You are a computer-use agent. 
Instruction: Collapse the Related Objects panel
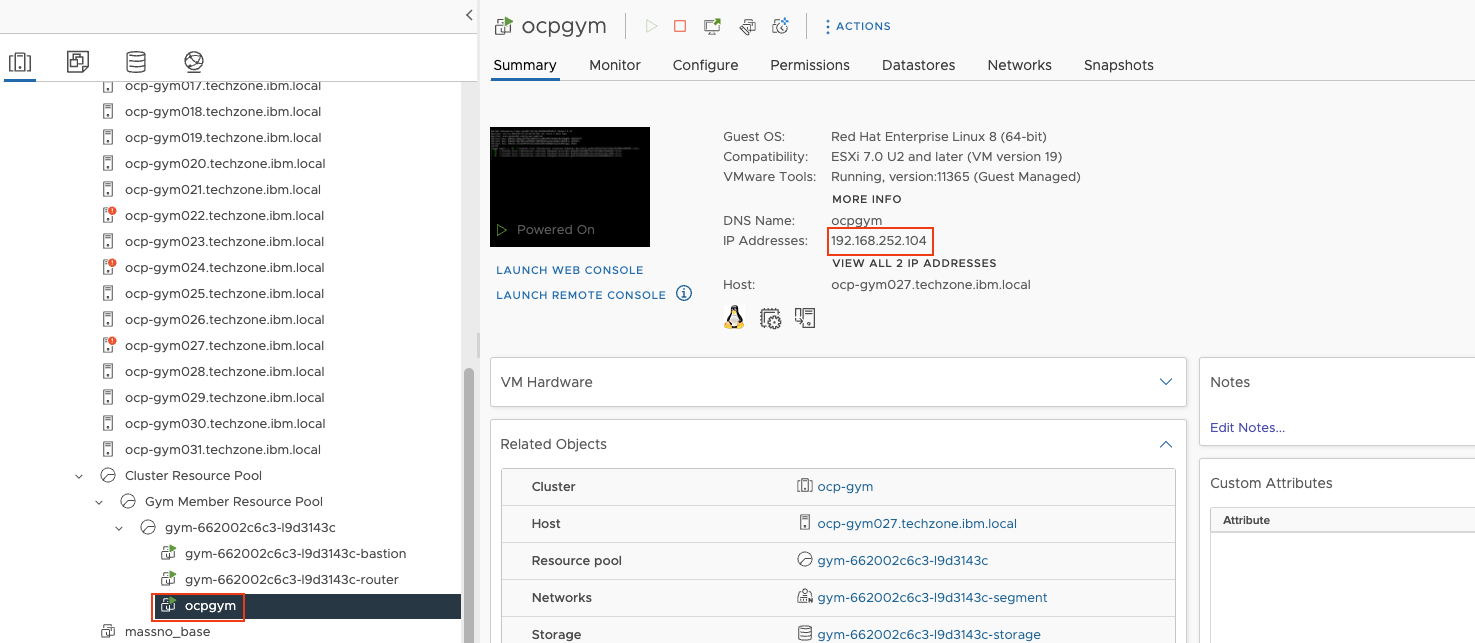click(x=1165, y=444)
